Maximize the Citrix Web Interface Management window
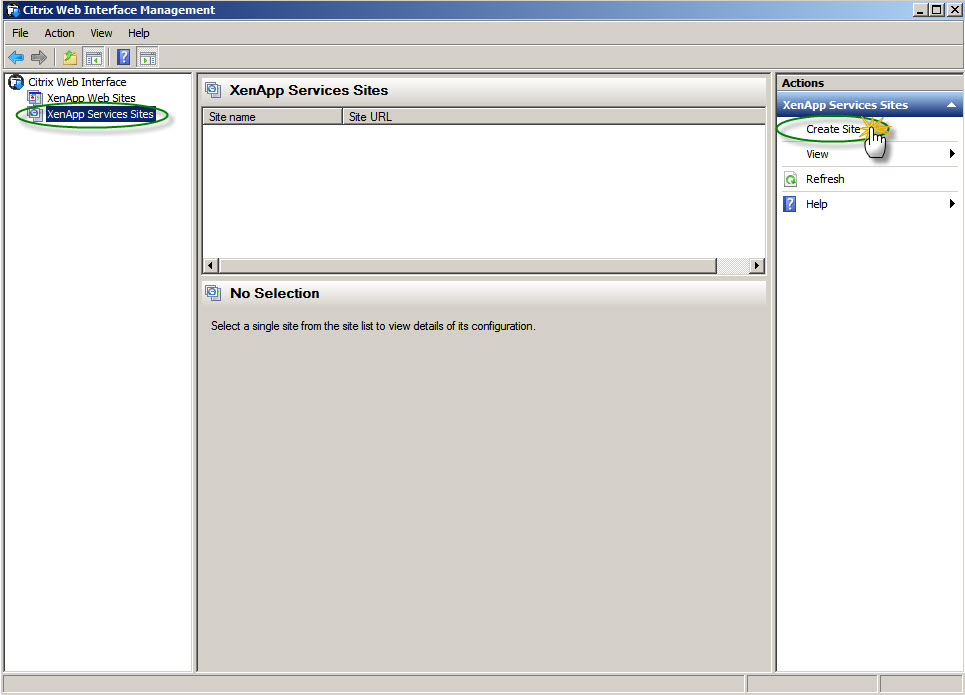The image size is (965, 695). (x=936, y=10)
